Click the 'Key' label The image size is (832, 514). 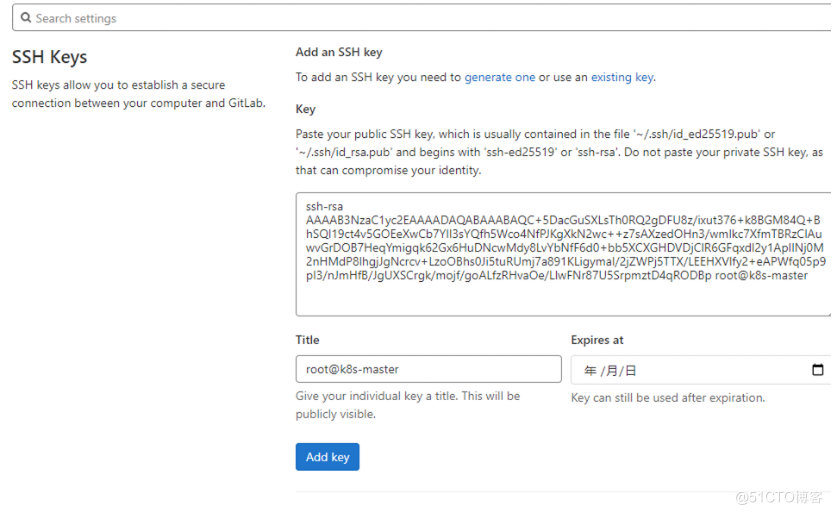tap(305, 109)
